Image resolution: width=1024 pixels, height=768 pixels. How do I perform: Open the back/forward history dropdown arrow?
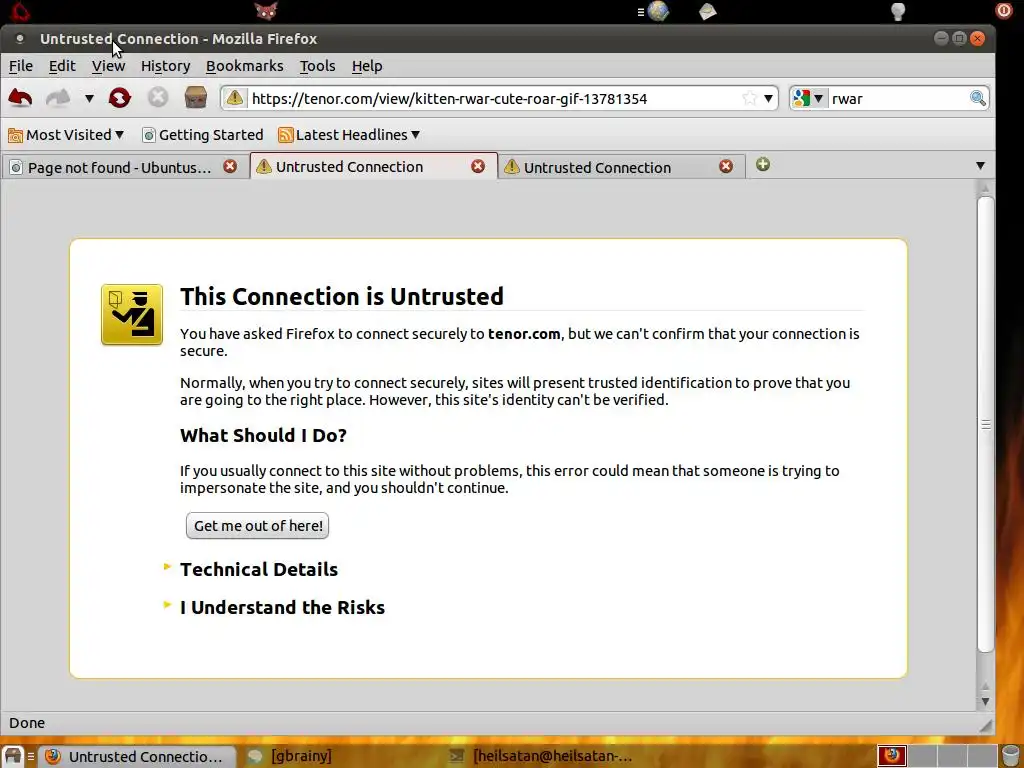tap(89, 99)
